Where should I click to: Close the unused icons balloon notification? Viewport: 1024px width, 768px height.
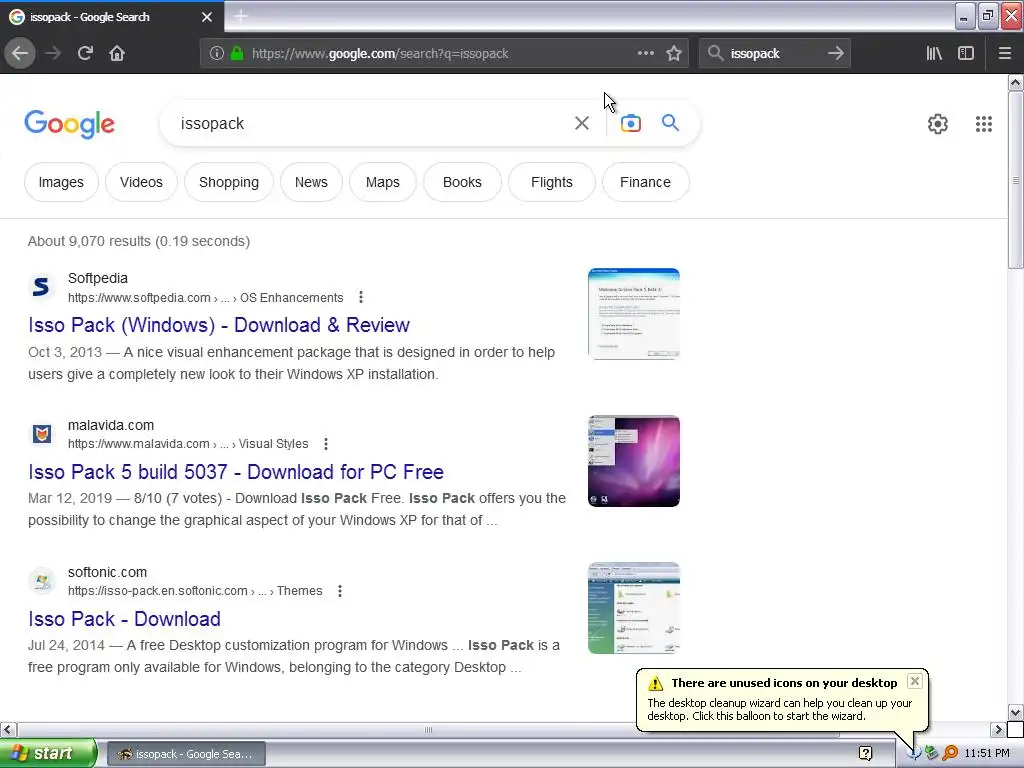click(915, 681)
